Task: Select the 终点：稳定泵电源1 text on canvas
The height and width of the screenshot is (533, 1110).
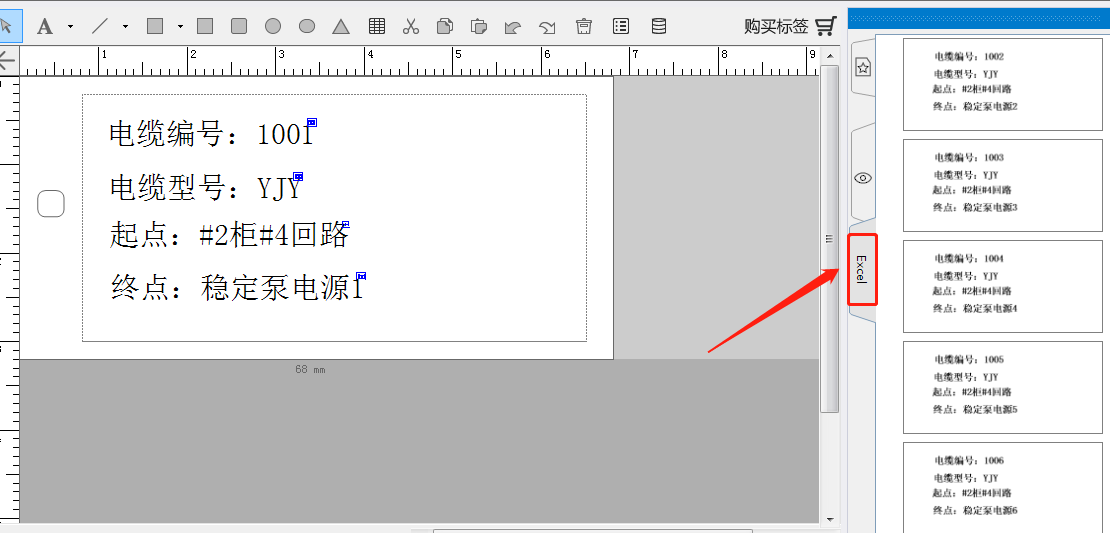Action: [x=238, y=288]
